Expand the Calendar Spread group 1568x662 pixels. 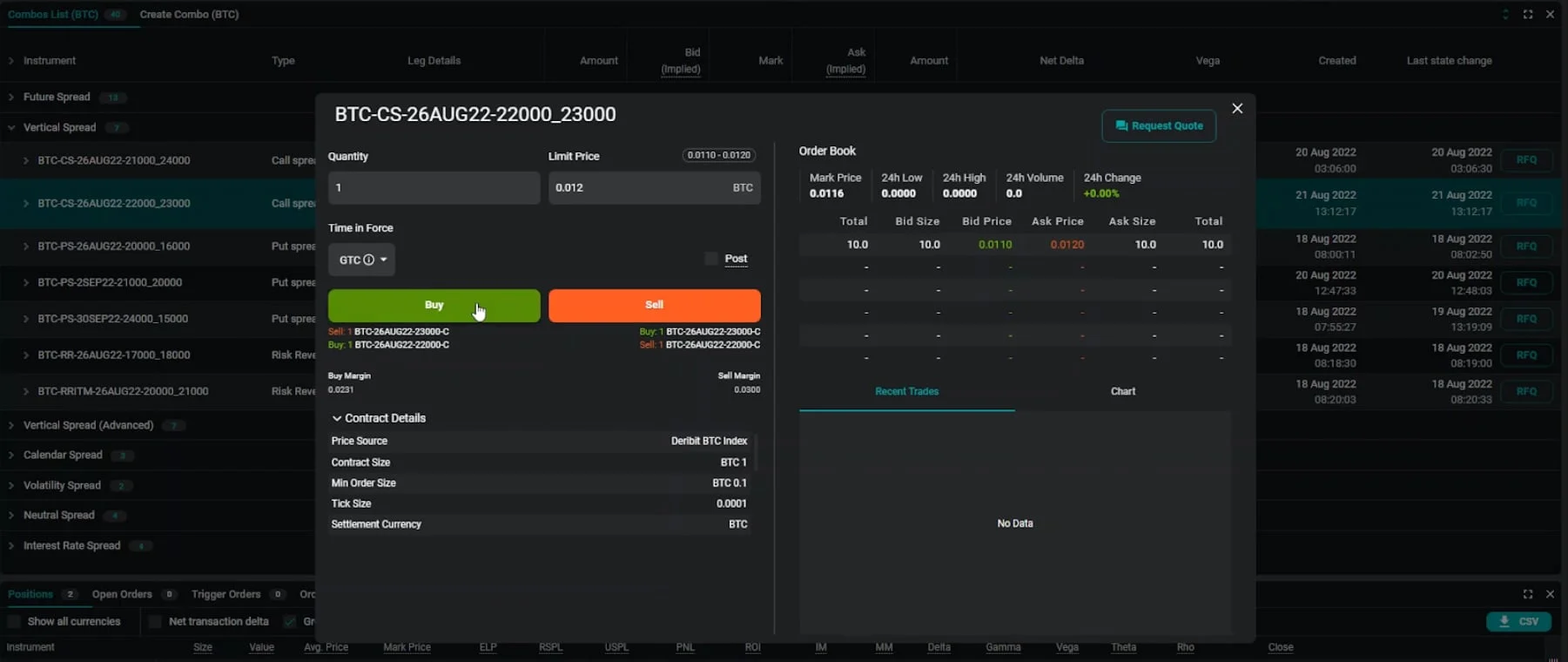pos(11,455)
